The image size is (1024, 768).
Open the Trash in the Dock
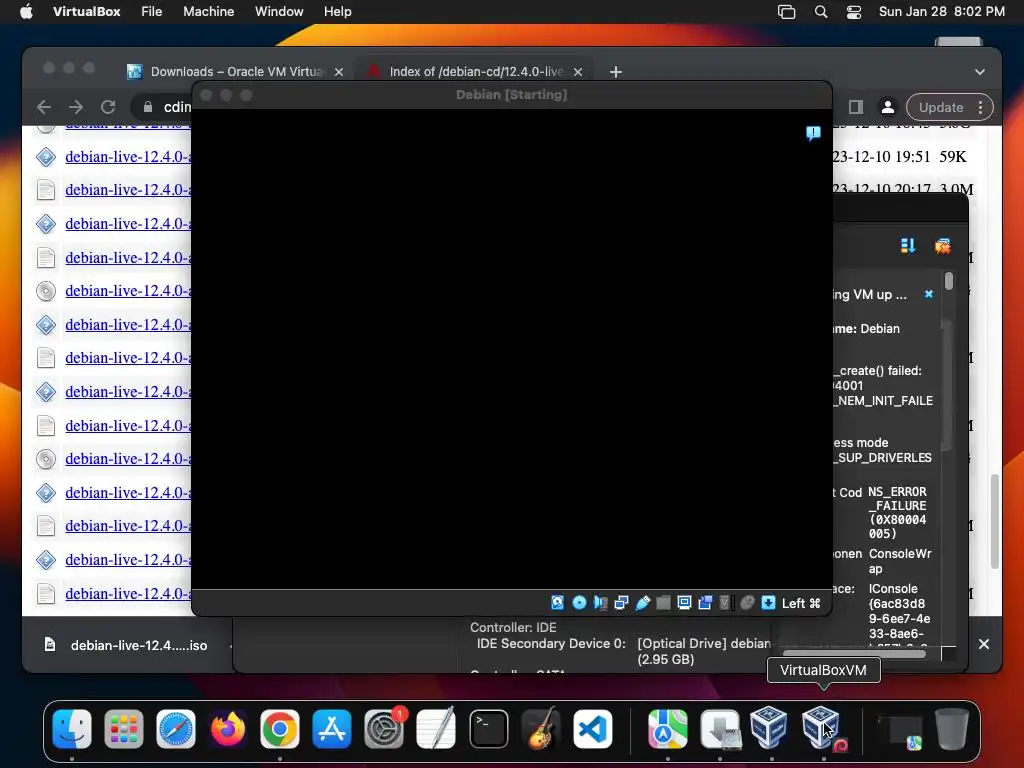coord(952,729)
